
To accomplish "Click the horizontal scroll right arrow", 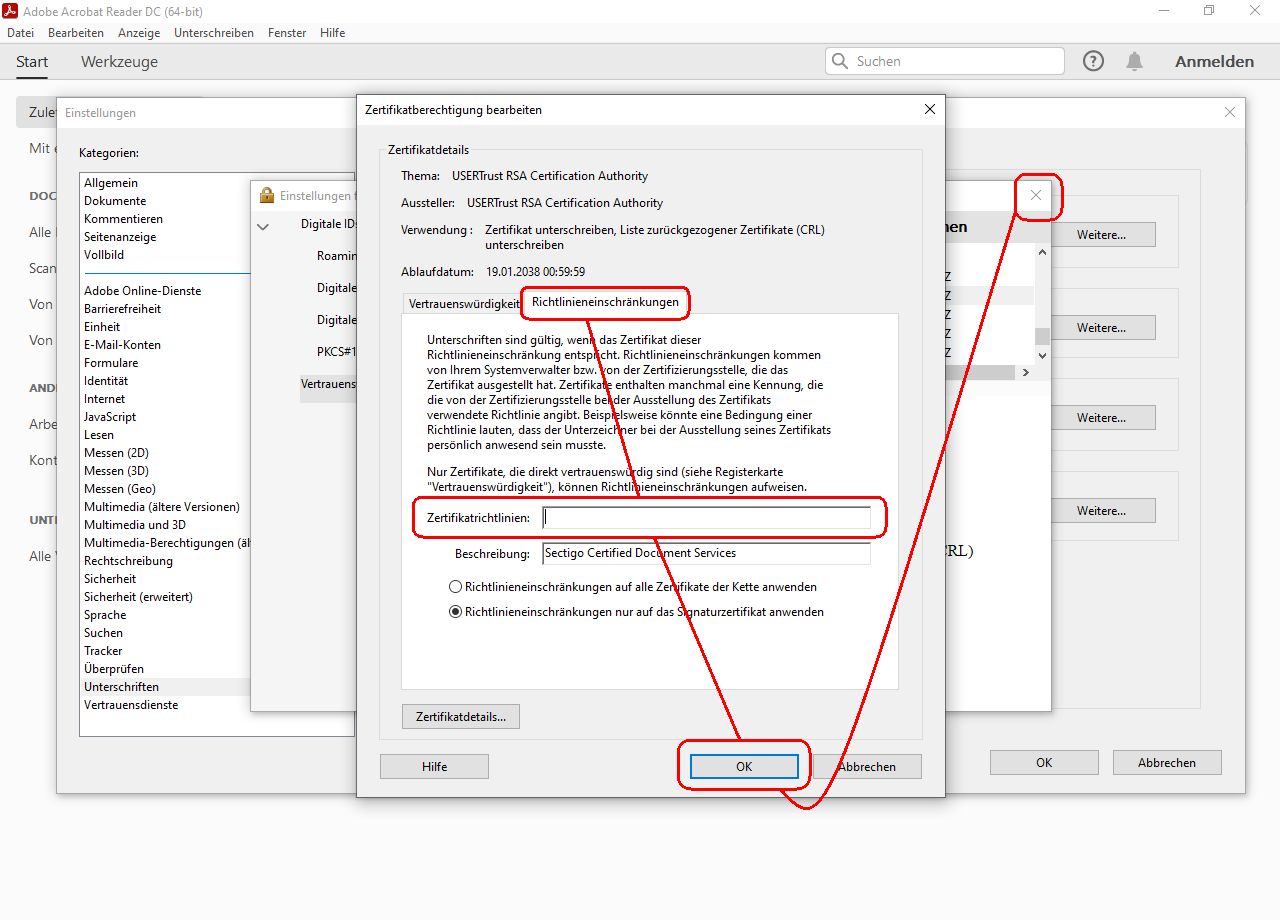I will [x=1025, y=372].
